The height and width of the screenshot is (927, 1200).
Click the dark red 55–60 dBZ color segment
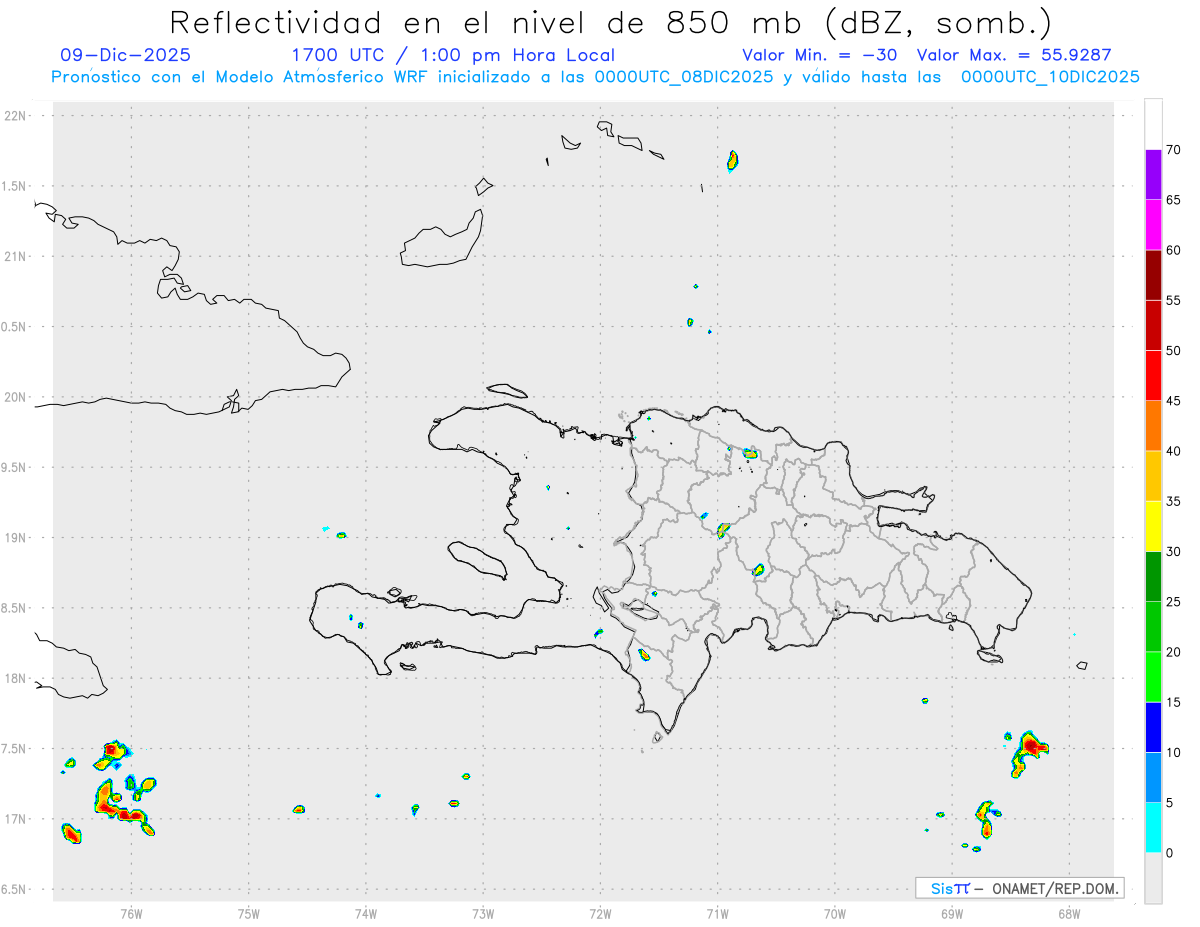coord(1153,275)
